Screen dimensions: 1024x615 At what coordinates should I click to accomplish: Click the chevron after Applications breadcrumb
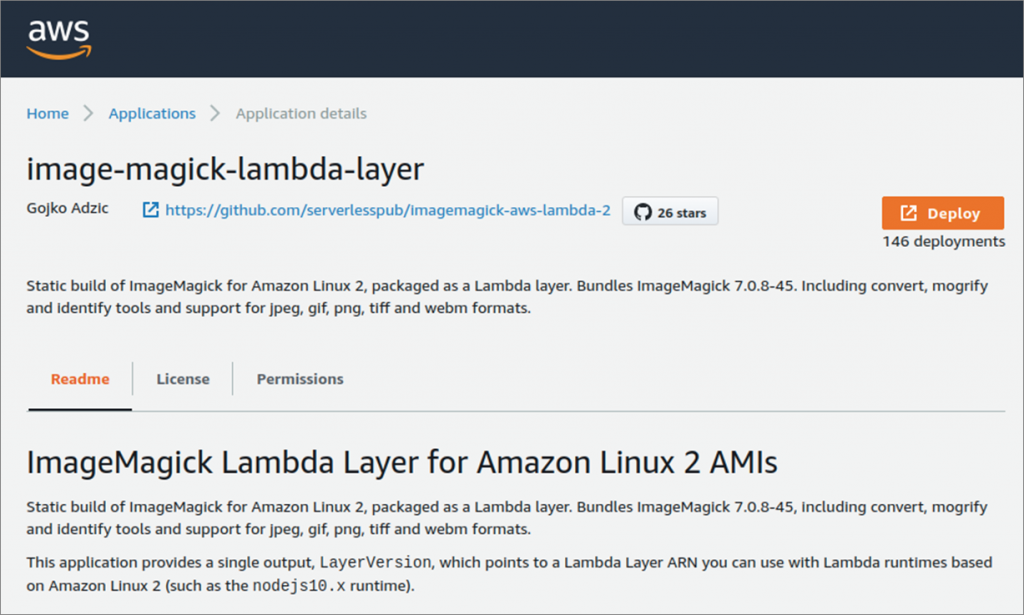[213, 114]
